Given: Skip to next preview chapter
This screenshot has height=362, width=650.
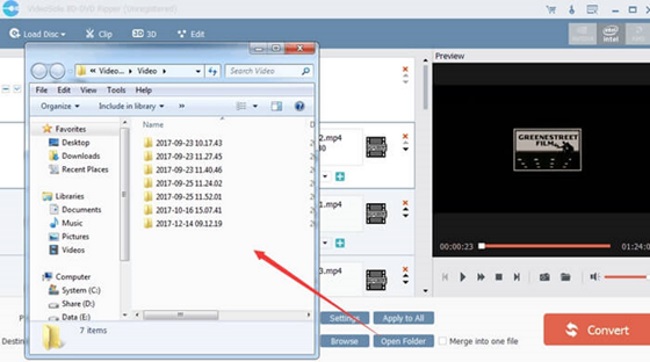Looking at the screenshot, I should (x=517, y=277).
